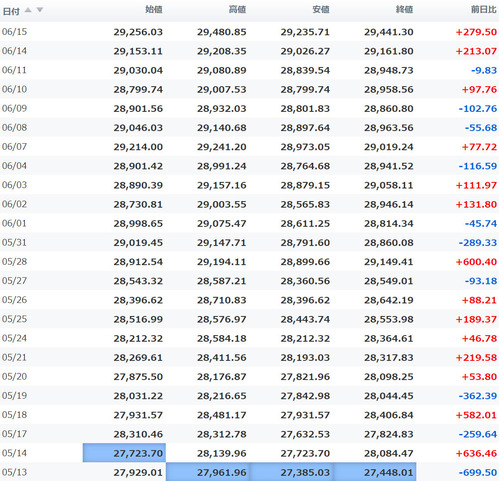Click the +600.40 change on 05/28
Image resolution: width=499 pixels, height=481 pixels.
[x=476, y=262]
